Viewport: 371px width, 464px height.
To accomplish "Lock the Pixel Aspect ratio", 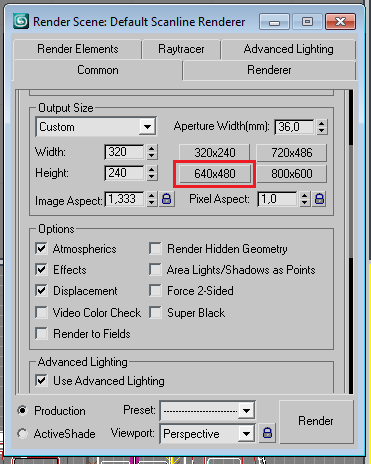I will 319,199.
